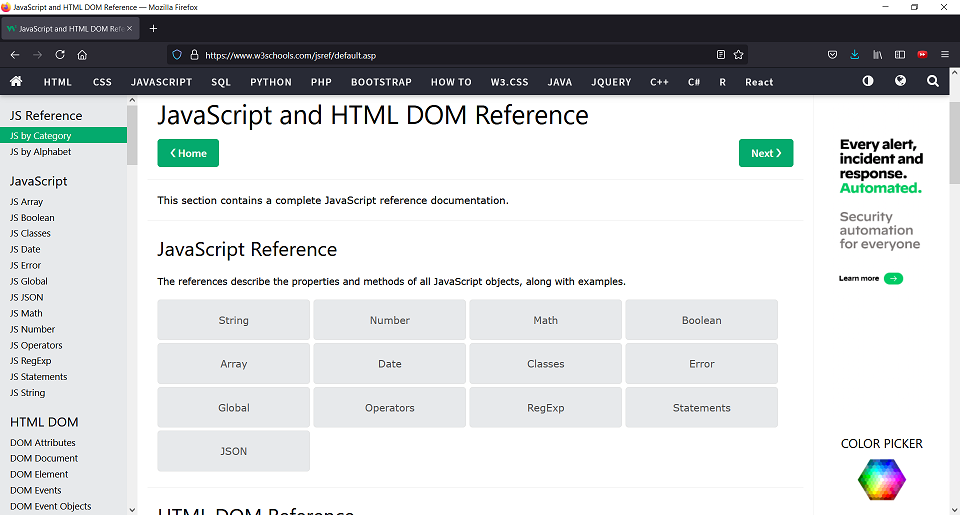Bookmark this page with the star icon
This screenshot has height=515, width=960.
[x=738, y=55]
